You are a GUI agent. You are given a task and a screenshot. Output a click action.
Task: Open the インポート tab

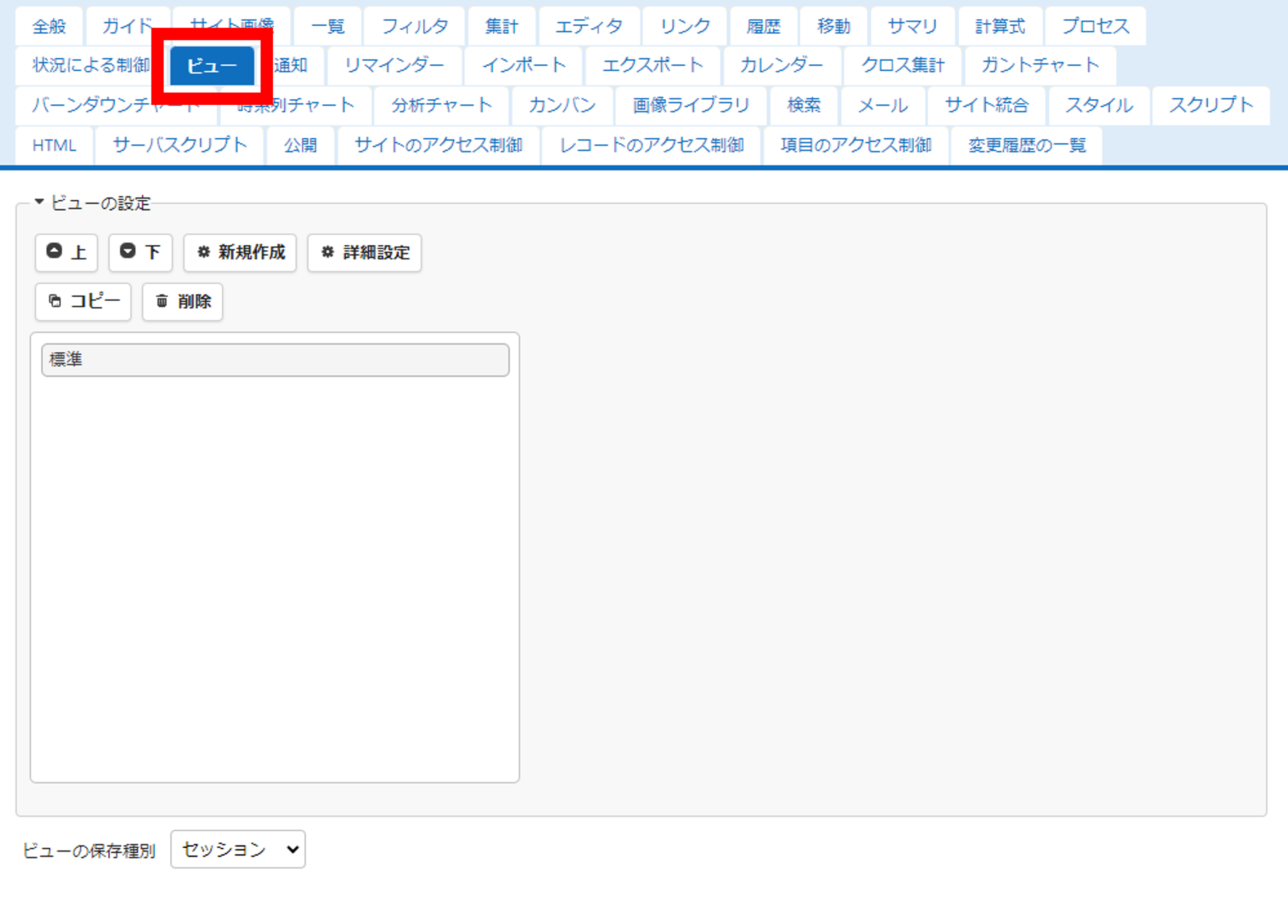(523, 65)
